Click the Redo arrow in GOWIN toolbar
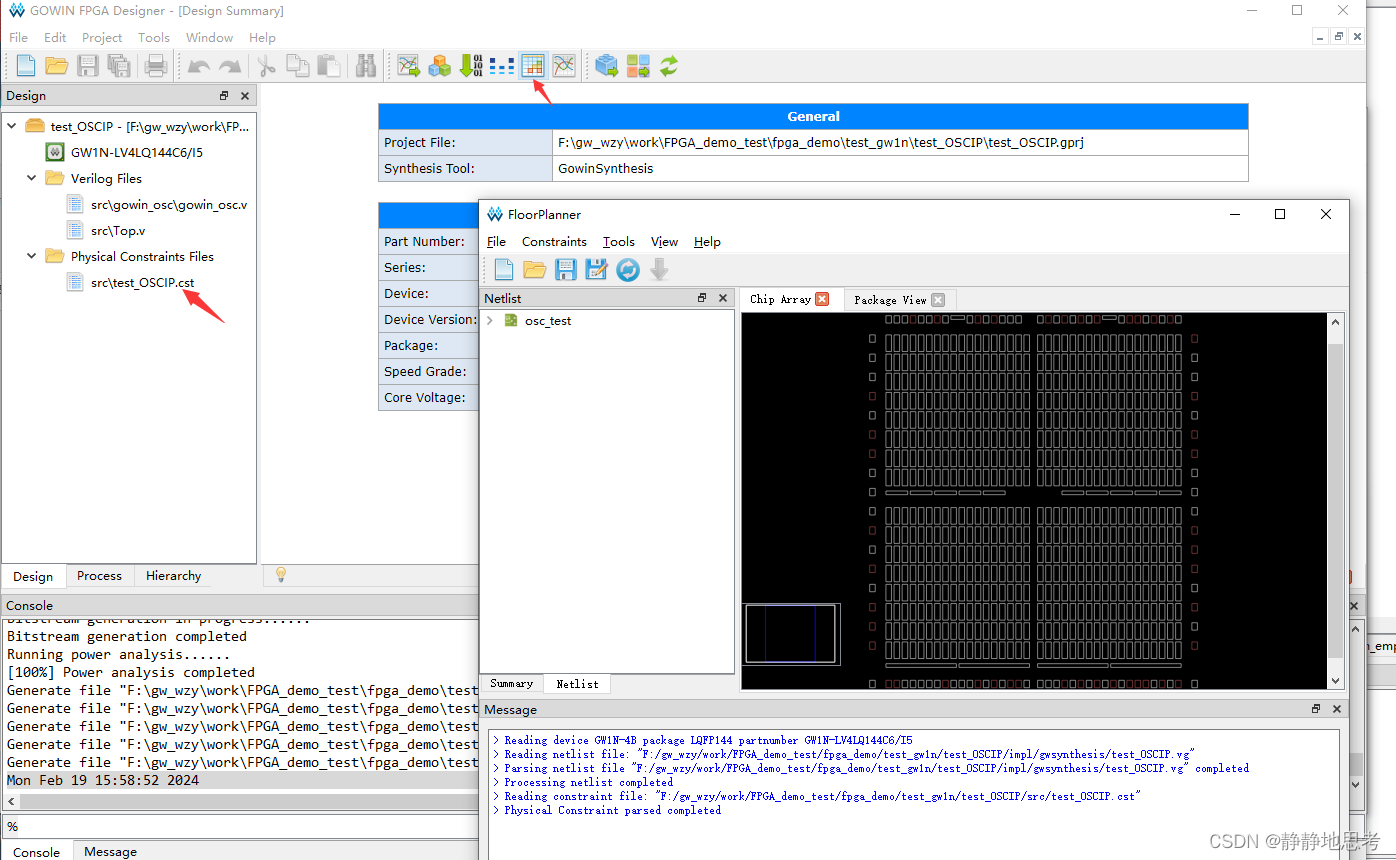This screenshot has width=1396, height=860. [x=230, y=66]
